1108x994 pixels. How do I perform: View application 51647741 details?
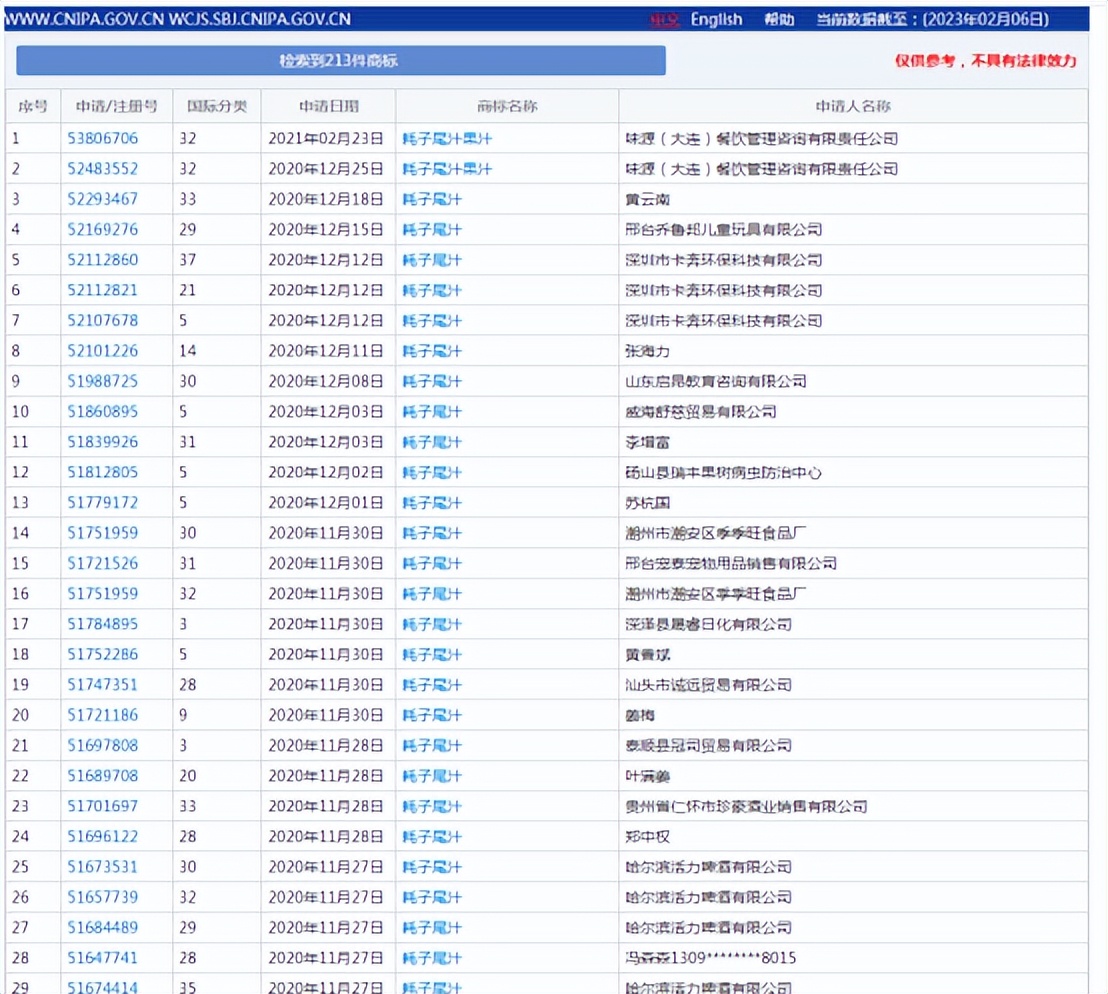point(103,957)
